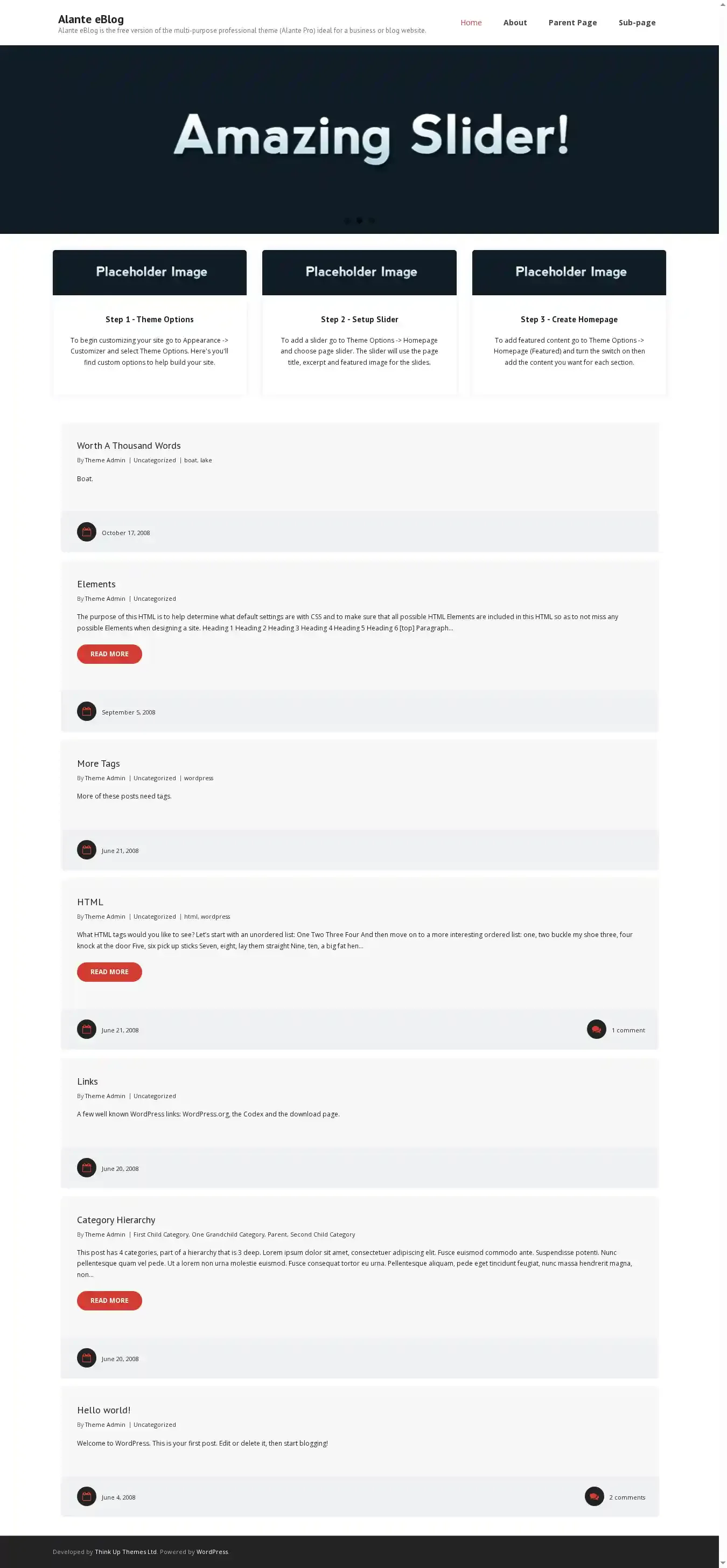
Task: Click Step 1 placeholder image thumbnail
Action: (150, 273)
